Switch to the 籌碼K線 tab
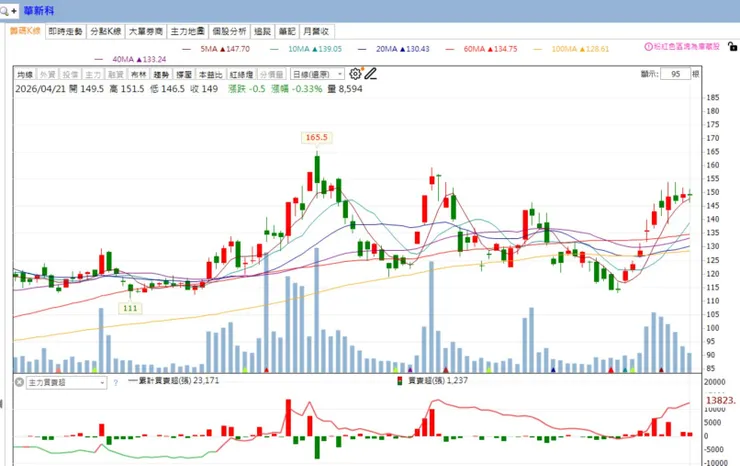Screen dimensions: 740x466 tap(25, 31)
